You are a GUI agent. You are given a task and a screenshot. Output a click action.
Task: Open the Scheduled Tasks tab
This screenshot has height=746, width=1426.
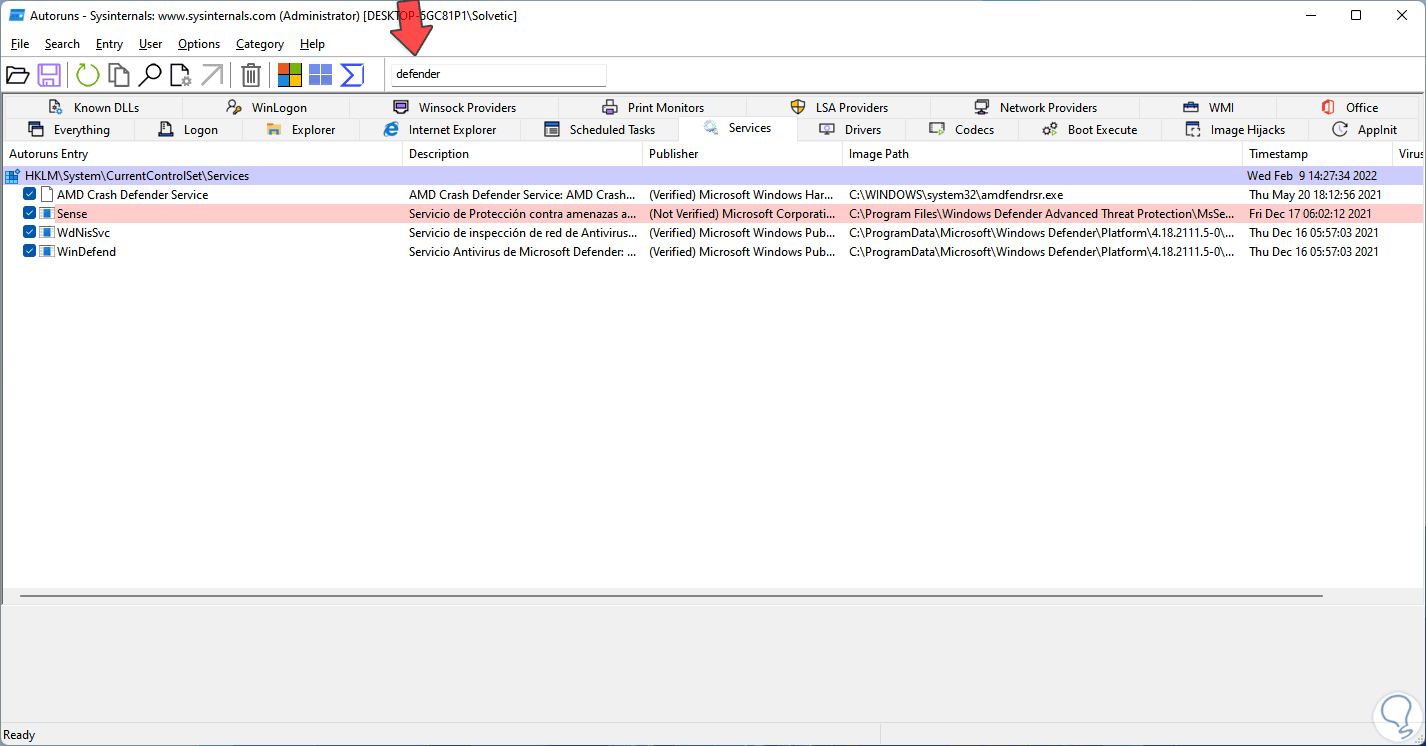pos(599,129)
